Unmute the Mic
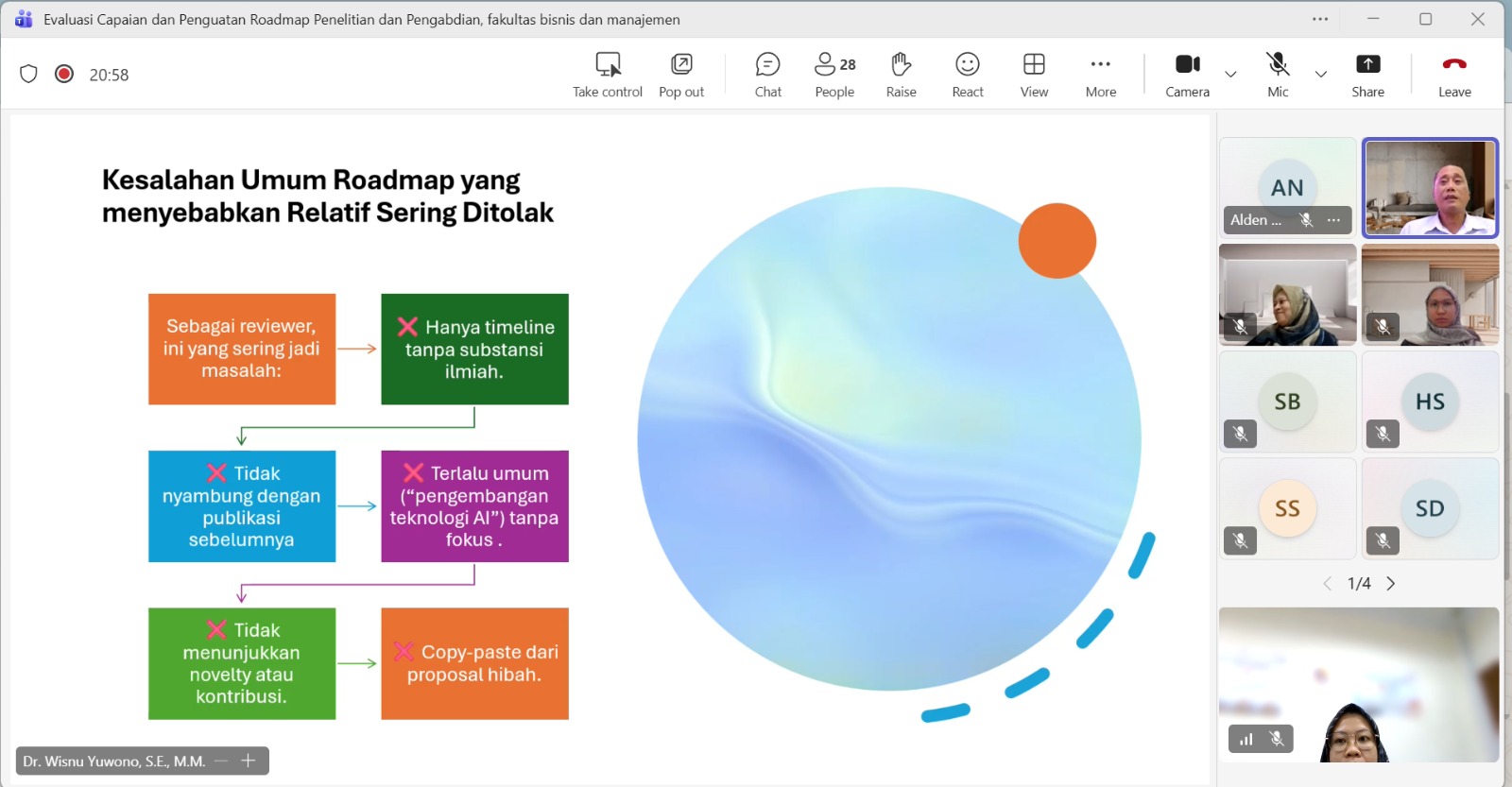The image size is (1512, 787). tap(1278, 75)
